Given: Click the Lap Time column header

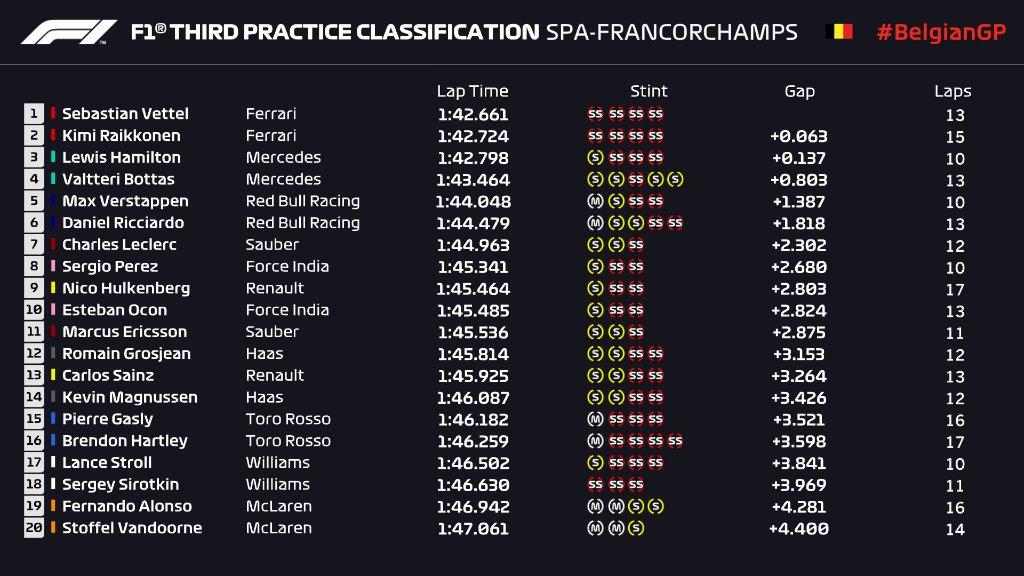Looking at the screenshot, I should pyautogui.click(x=472, y=91).
